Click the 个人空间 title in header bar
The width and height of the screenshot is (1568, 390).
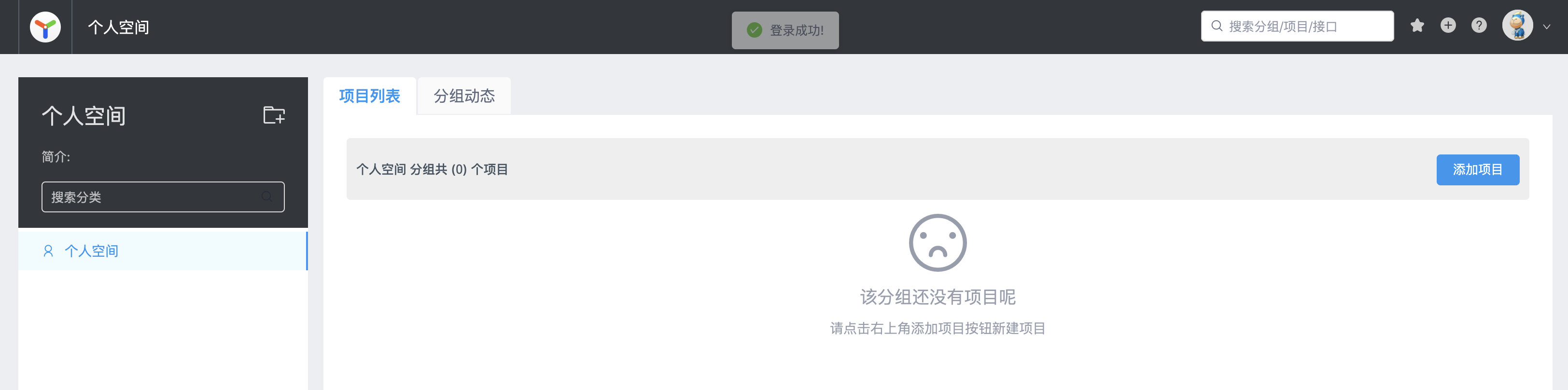[119, 28]
